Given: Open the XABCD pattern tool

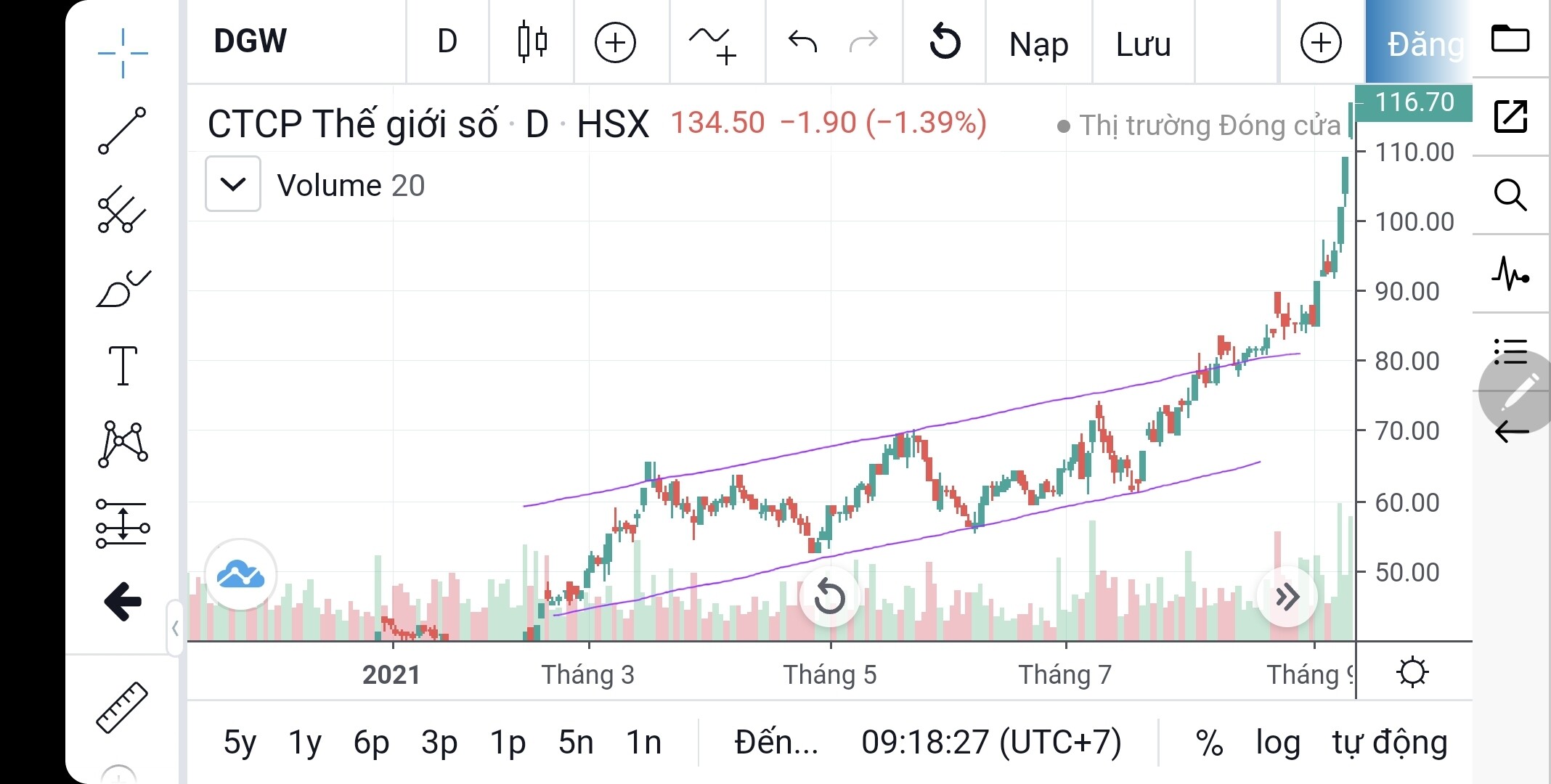Looking at the screenshot, I should pos(123,444).
